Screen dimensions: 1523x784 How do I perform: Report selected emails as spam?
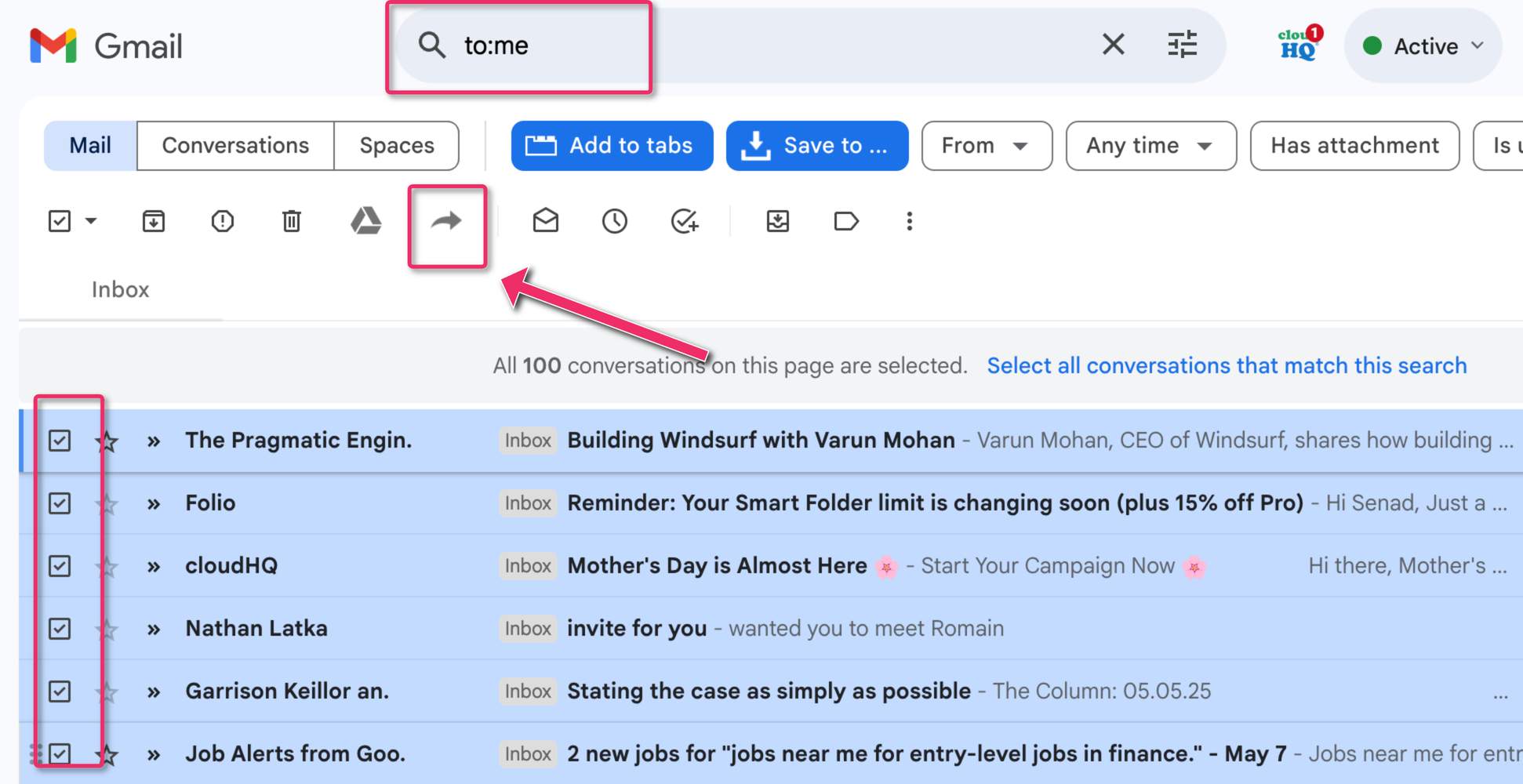click(223, 221)
